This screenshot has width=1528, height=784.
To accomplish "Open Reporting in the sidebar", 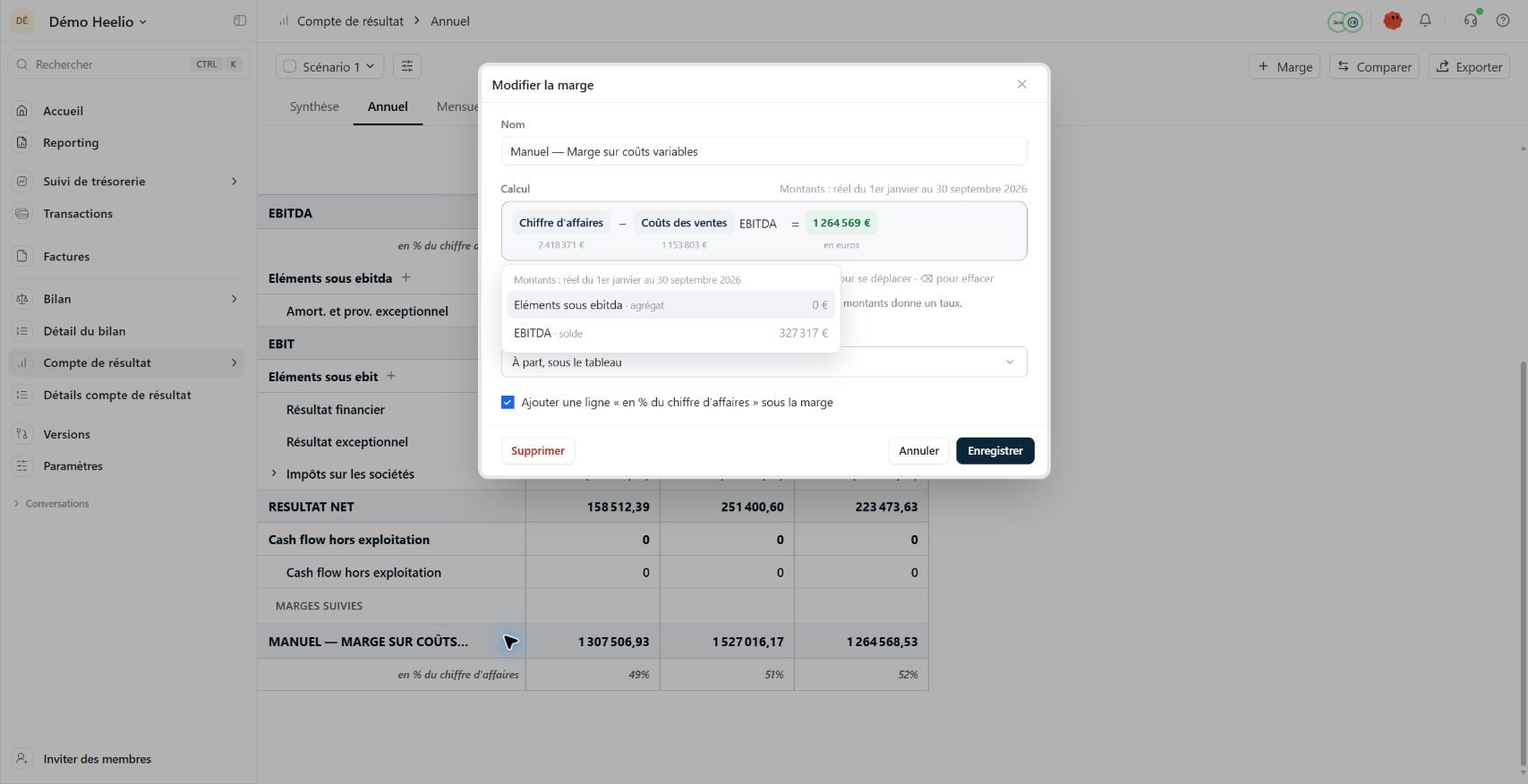I will click(125, 142).
